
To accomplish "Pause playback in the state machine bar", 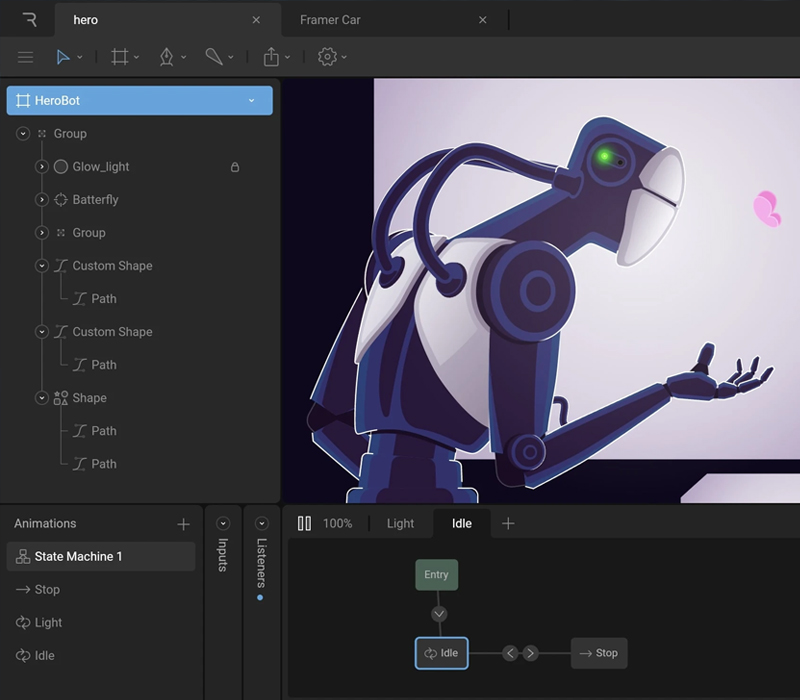I will 304,523.
